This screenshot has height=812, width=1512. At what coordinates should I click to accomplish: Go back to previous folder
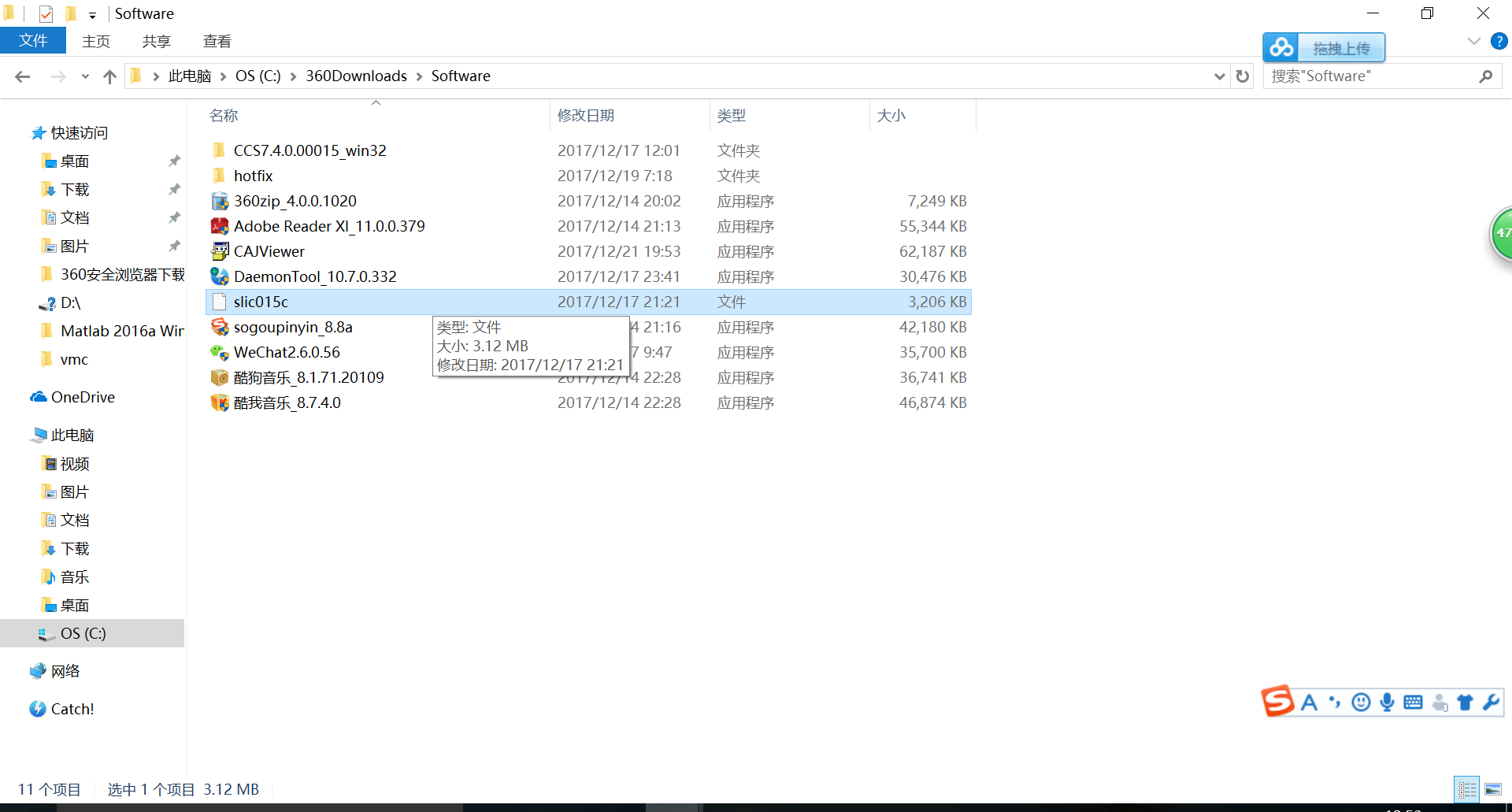click(x=23, y=76)
